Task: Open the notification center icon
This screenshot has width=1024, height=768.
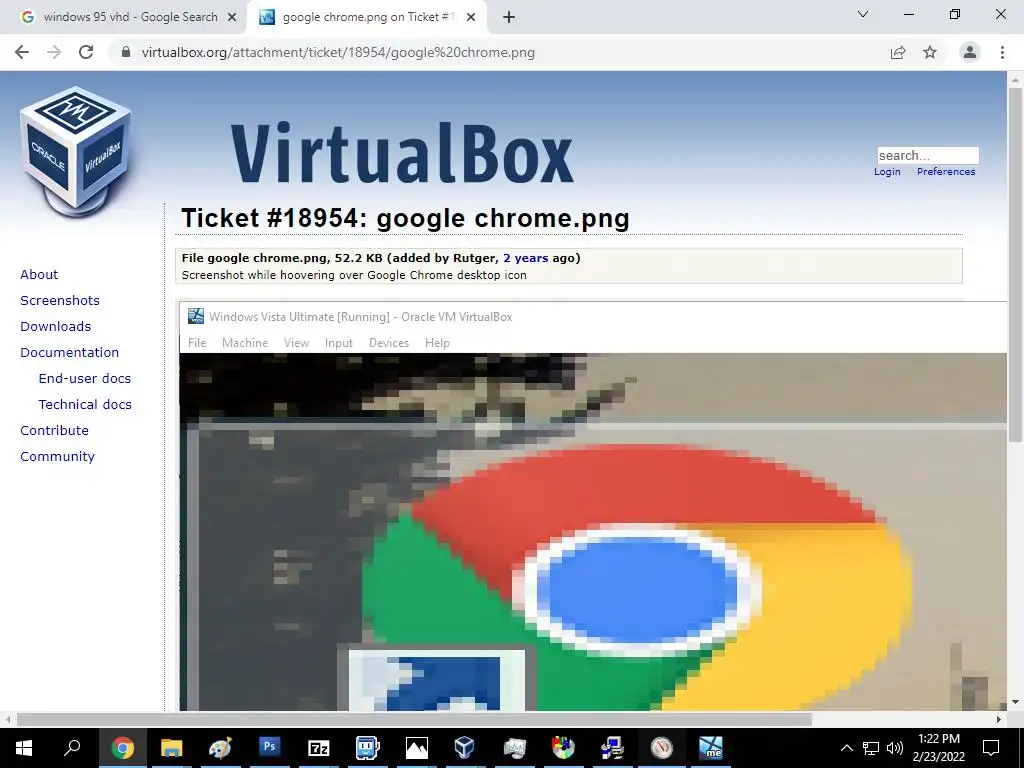Action: [991, 748]
